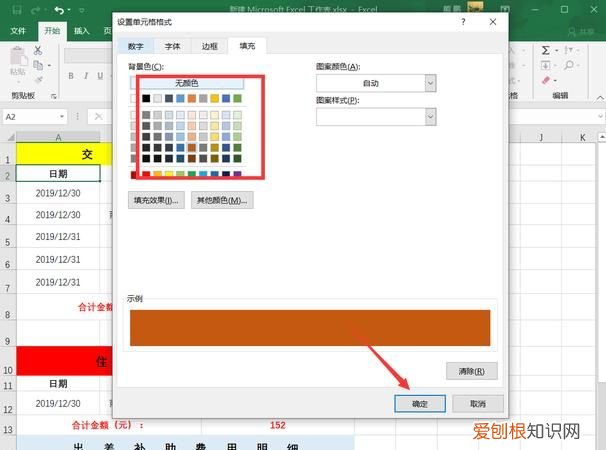Click the Find and Select magnifier icon

[569, 65]
